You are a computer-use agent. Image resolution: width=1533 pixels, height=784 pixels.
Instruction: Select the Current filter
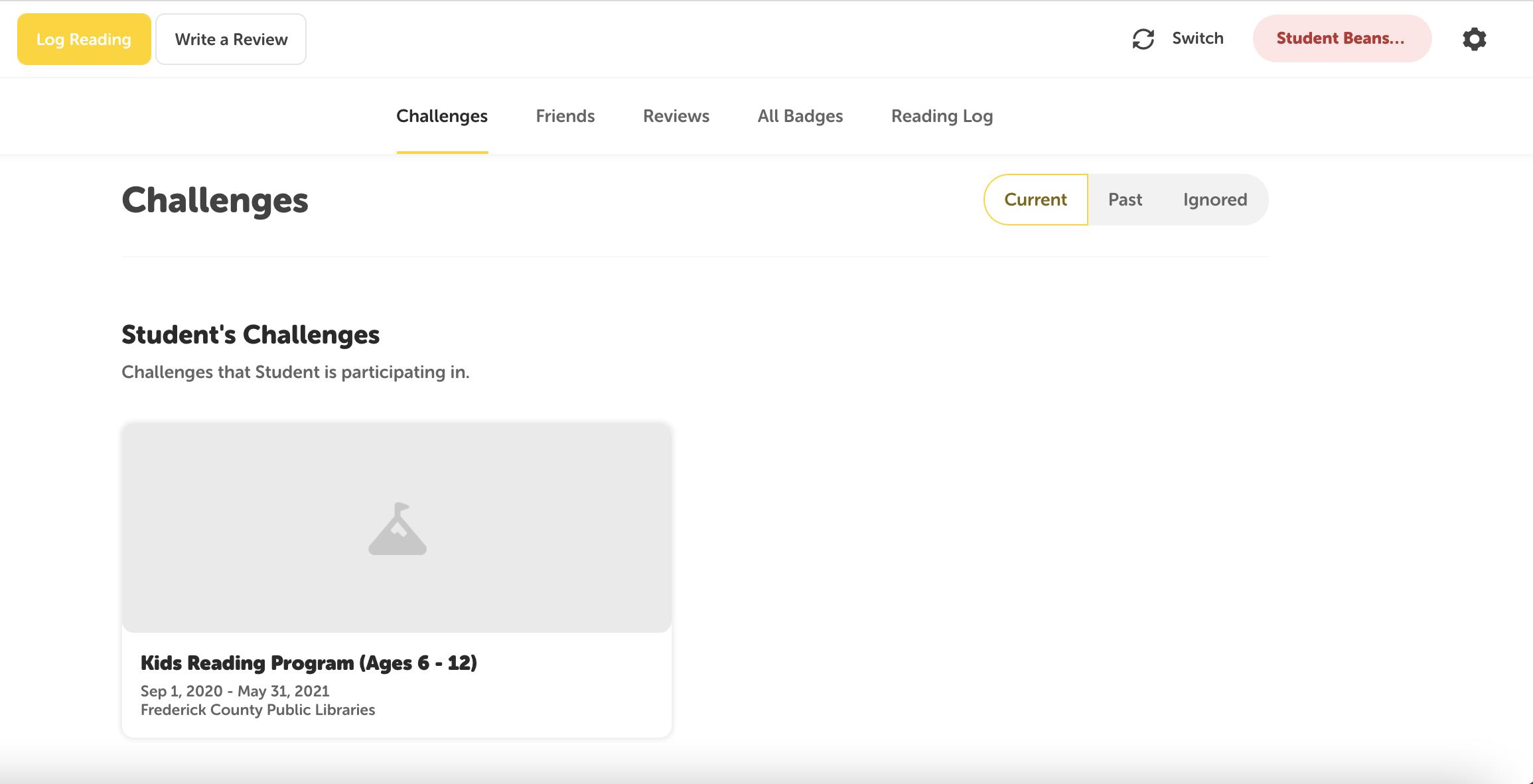pyautogui.click(x=1035, y=200)
